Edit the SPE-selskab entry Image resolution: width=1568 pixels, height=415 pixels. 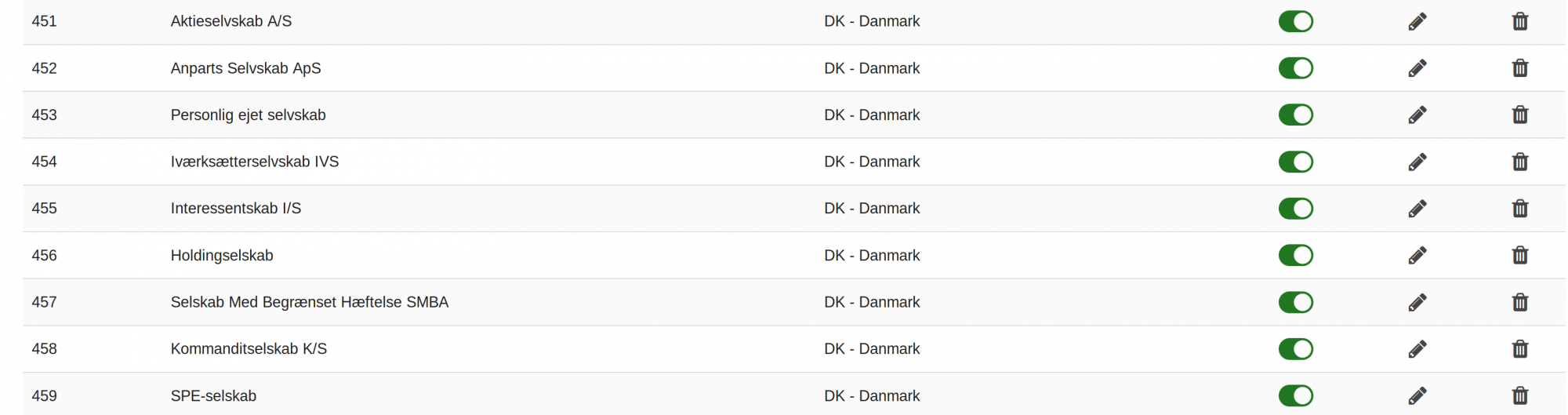click(x=1417, y=395)
